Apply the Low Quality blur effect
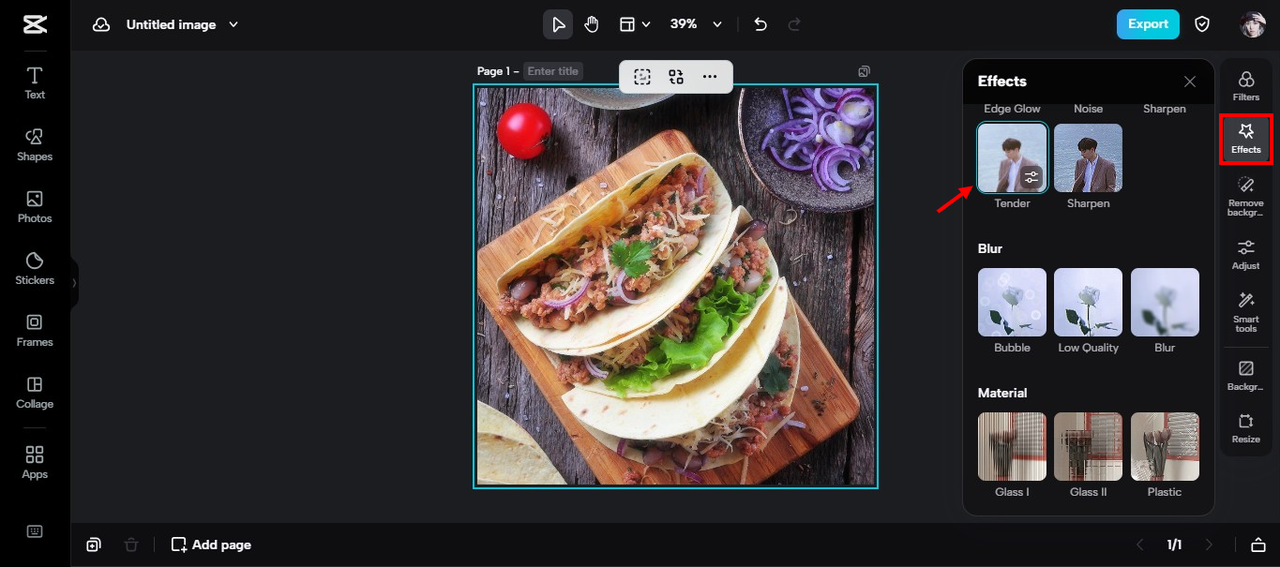The height and width of the screenshot is (567, 1280). (1088, 302)
